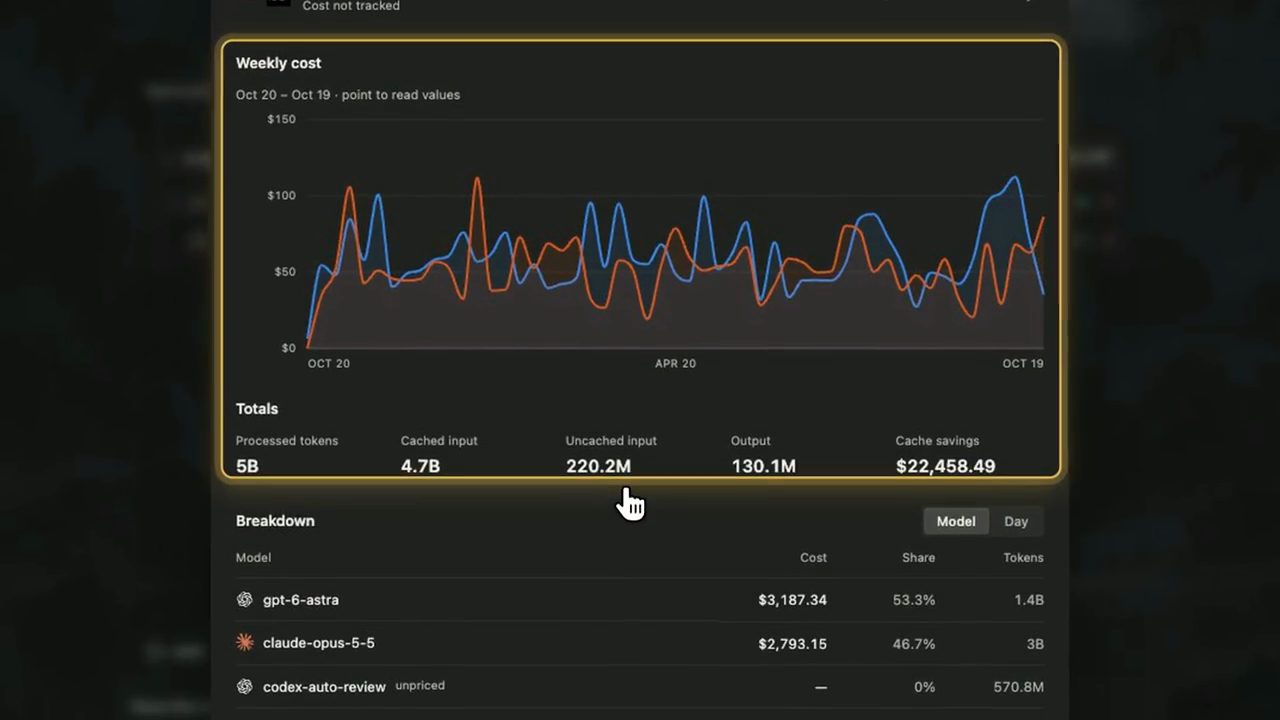The width and height of the screenshot is (1280, 720).
Task: Click the codex-auto-review model name
Action: click(x=324, y=687)
